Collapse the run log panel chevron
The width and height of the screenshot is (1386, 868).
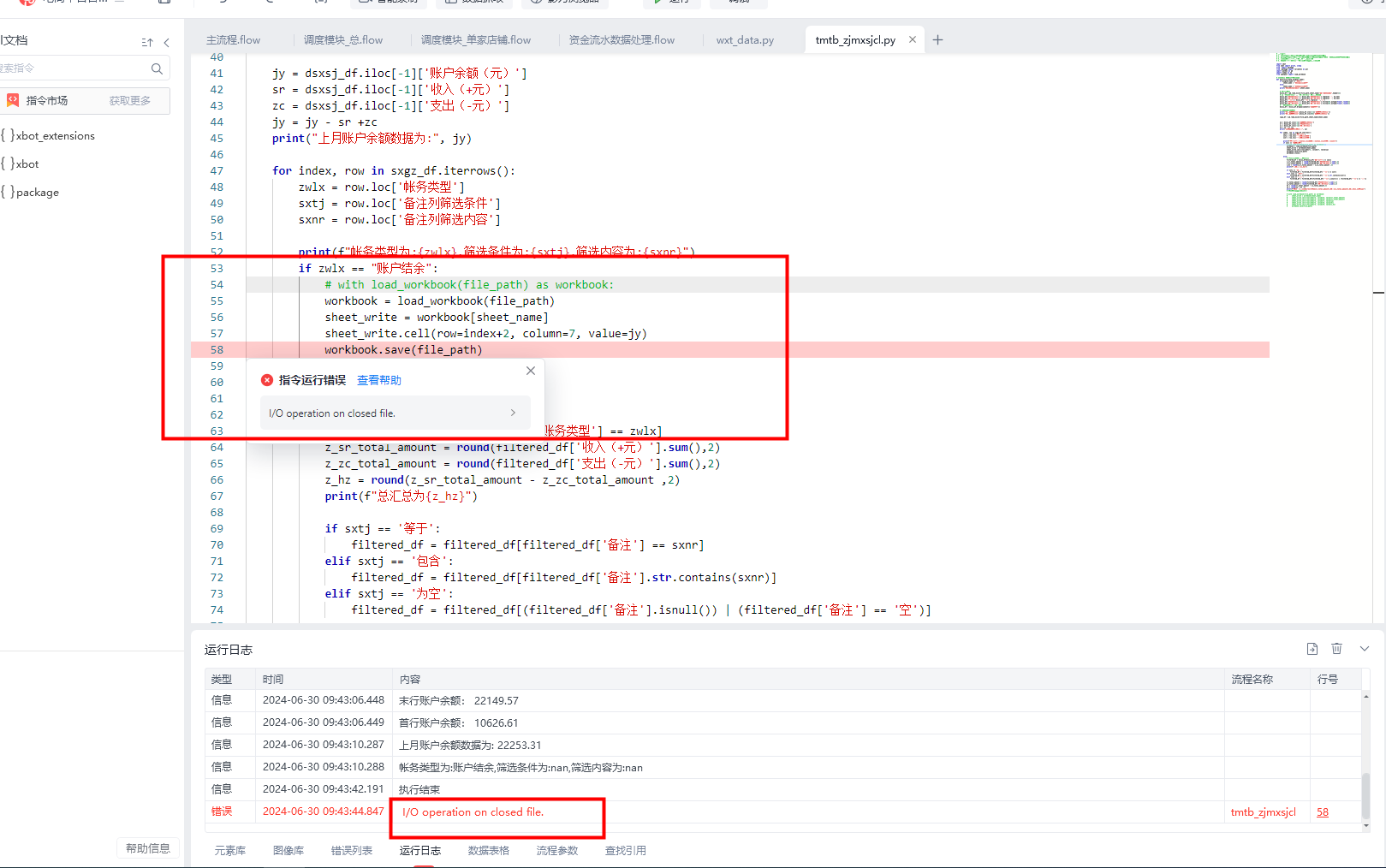1364,649
